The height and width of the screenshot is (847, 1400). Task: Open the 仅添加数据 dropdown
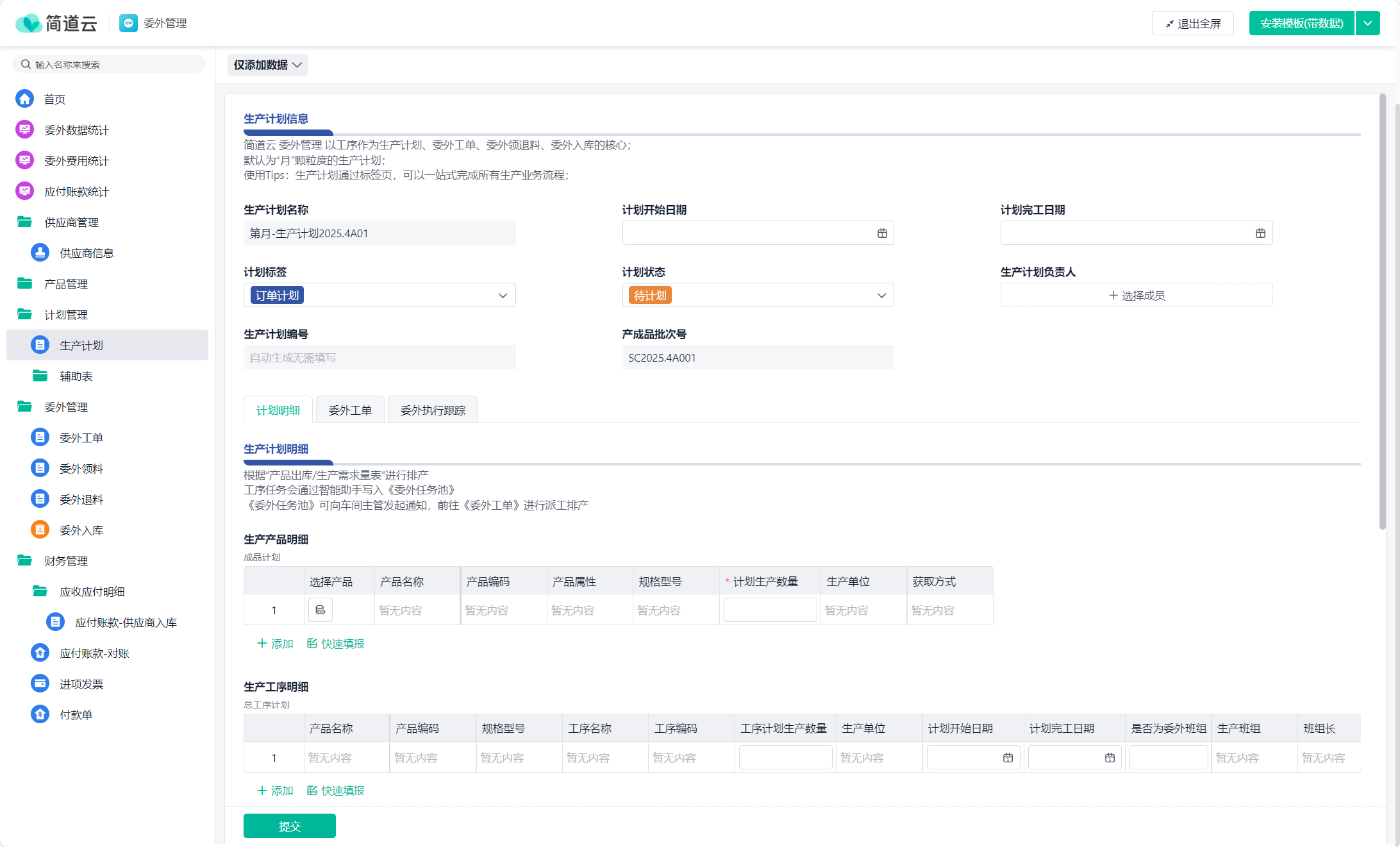(267, 65)
